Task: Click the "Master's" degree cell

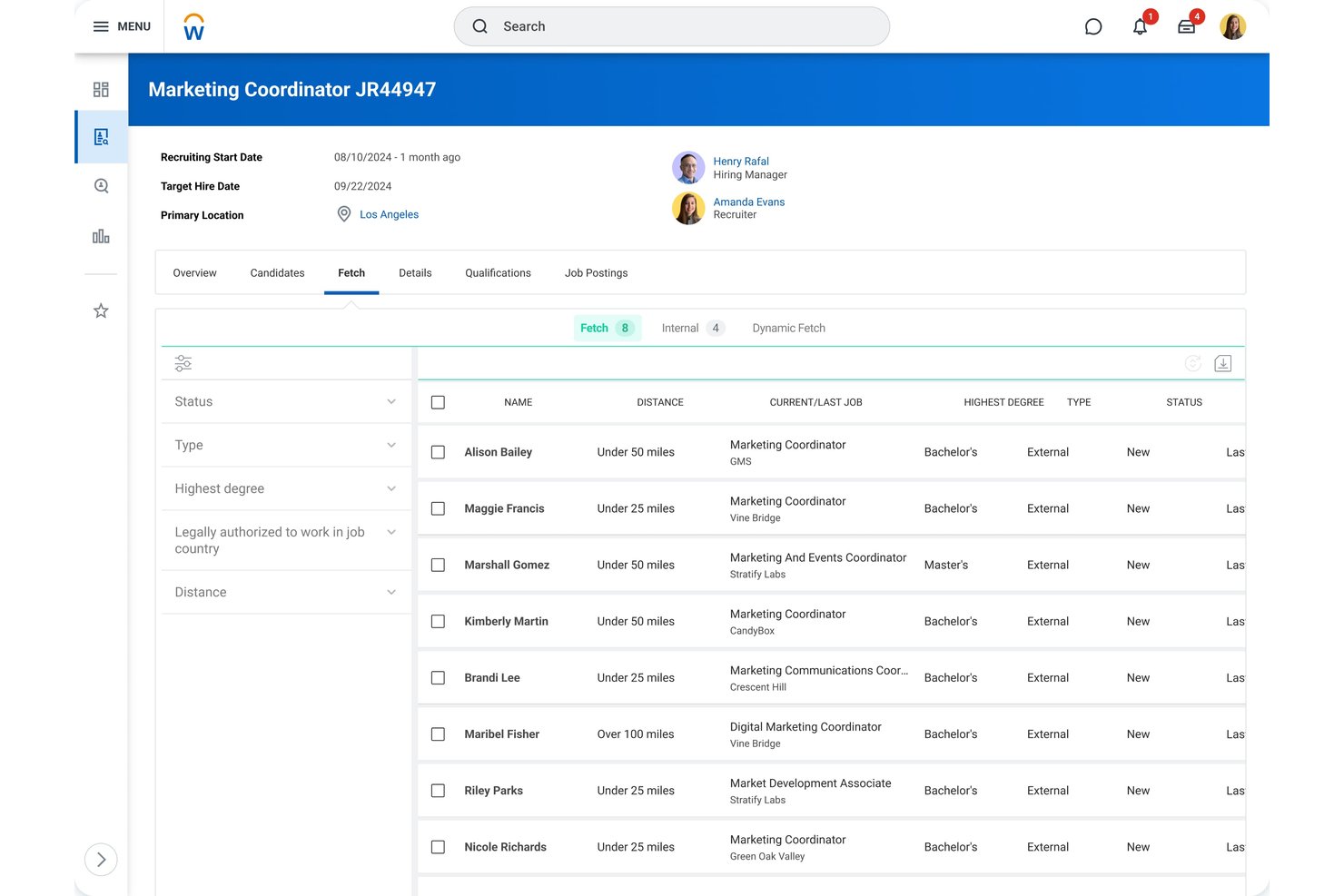Action: coord(946,565)
